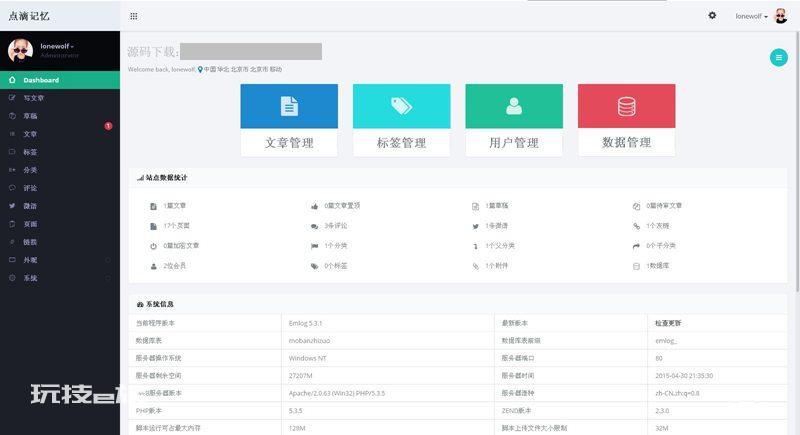Click the 2015-04-30 server time value
This screenshot has height=435, width=800.
pyautogui.click(x=684, y=376)
